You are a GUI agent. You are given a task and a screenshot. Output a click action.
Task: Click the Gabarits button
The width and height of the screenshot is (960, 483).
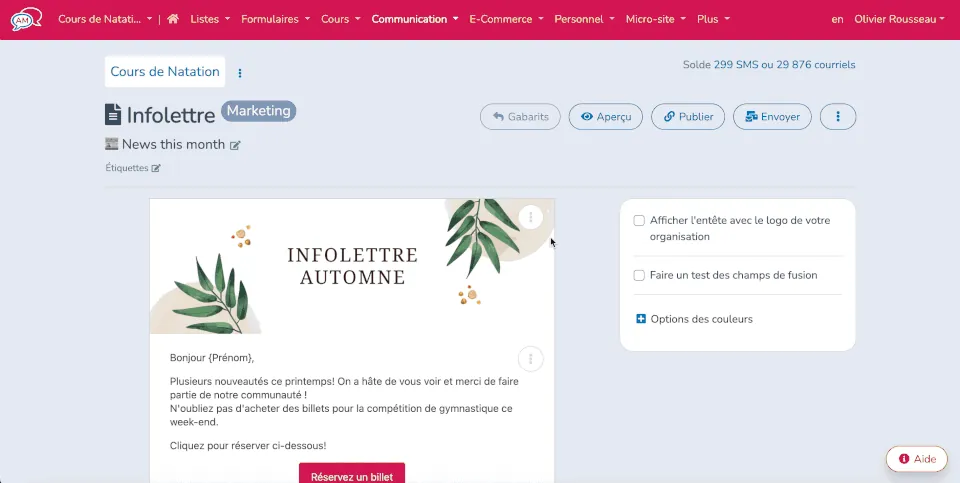tap(520, 116)
